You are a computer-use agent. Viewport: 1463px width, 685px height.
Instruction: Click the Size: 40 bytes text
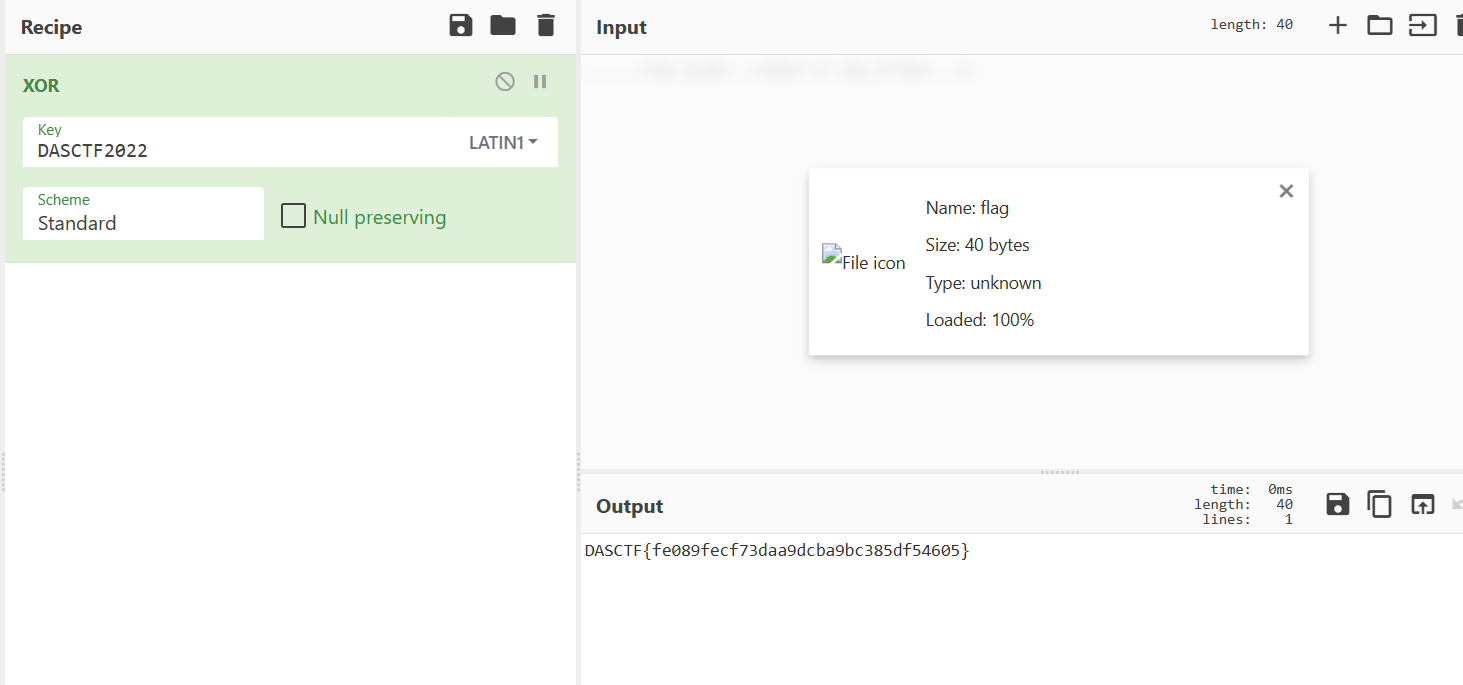(977, 245)
